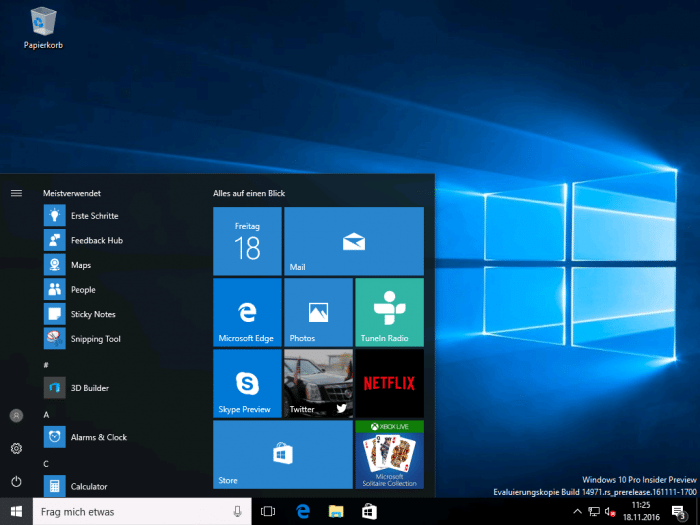Open the Photos tile
Screen dimensions: 700x525
tap(318, 312)
